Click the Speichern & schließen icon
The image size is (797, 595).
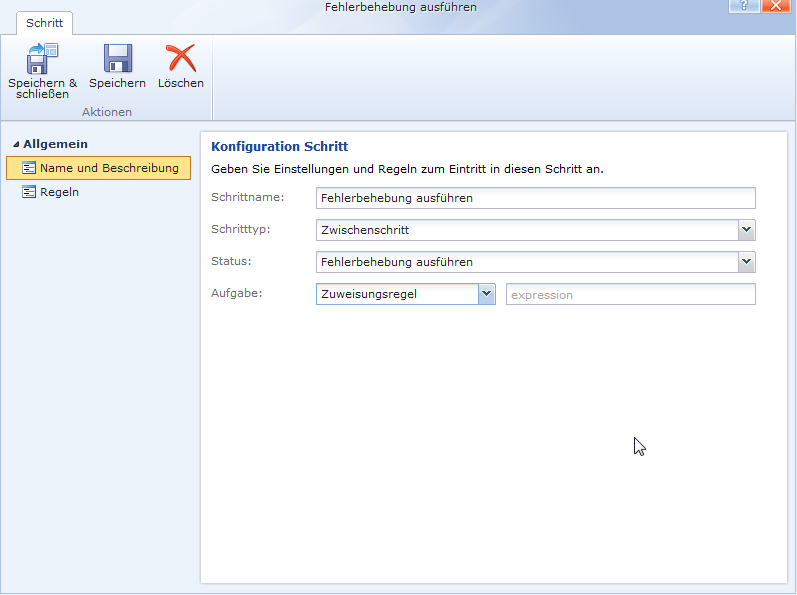[x=42, y=59]
